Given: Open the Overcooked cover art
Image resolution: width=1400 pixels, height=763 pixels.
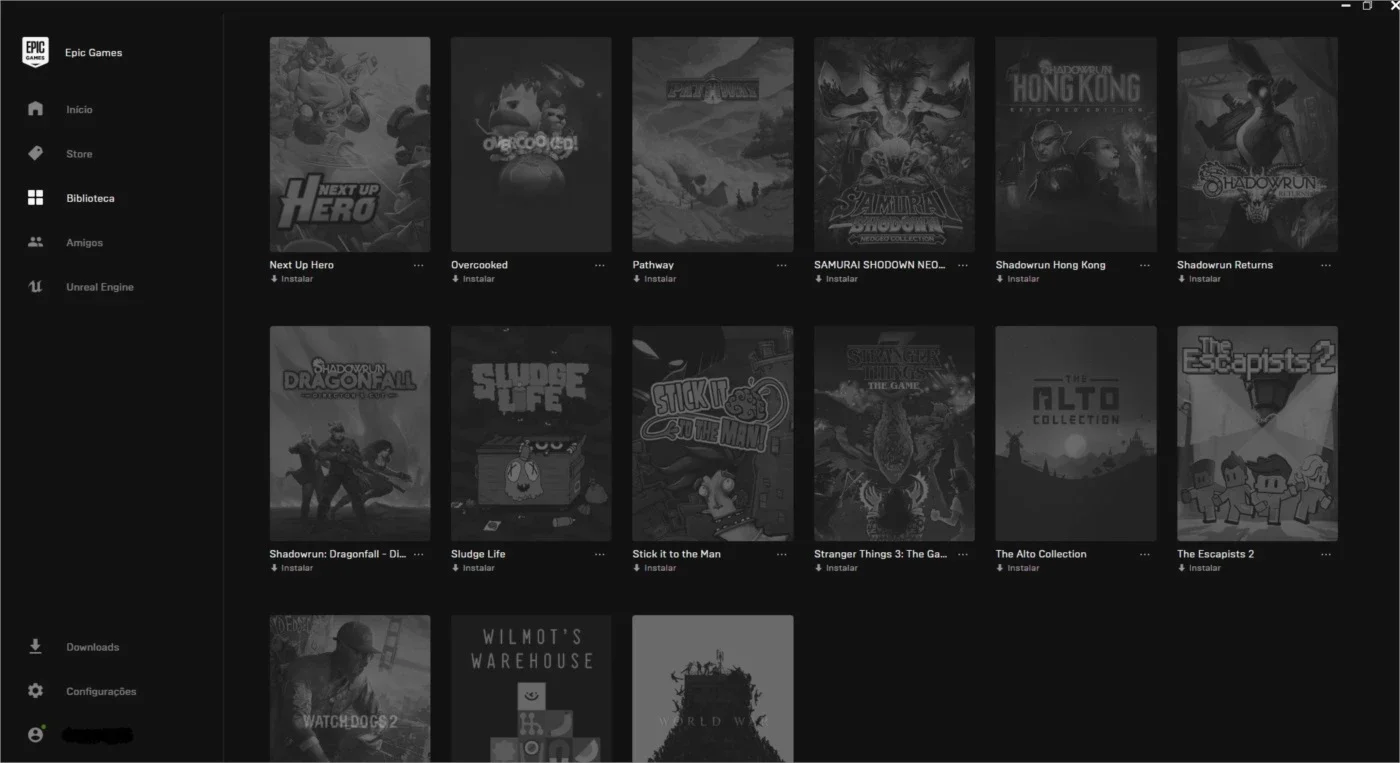Looking at the screenshot, I should [x=531, y=144].
